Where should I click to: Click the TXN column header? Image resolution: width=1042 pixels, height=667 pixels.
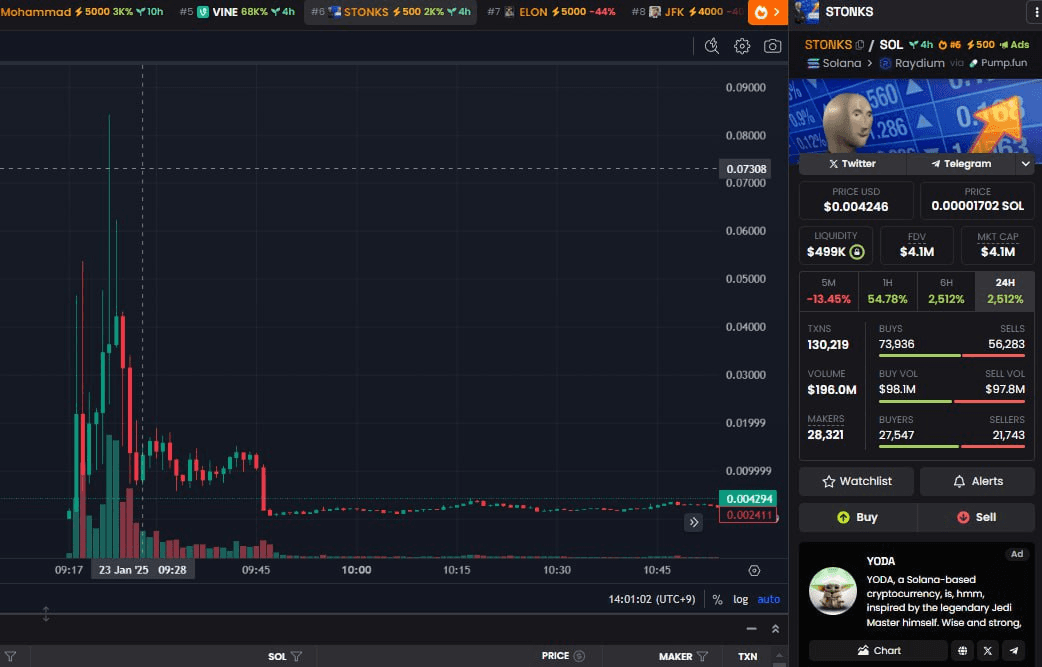pos(747,656)
